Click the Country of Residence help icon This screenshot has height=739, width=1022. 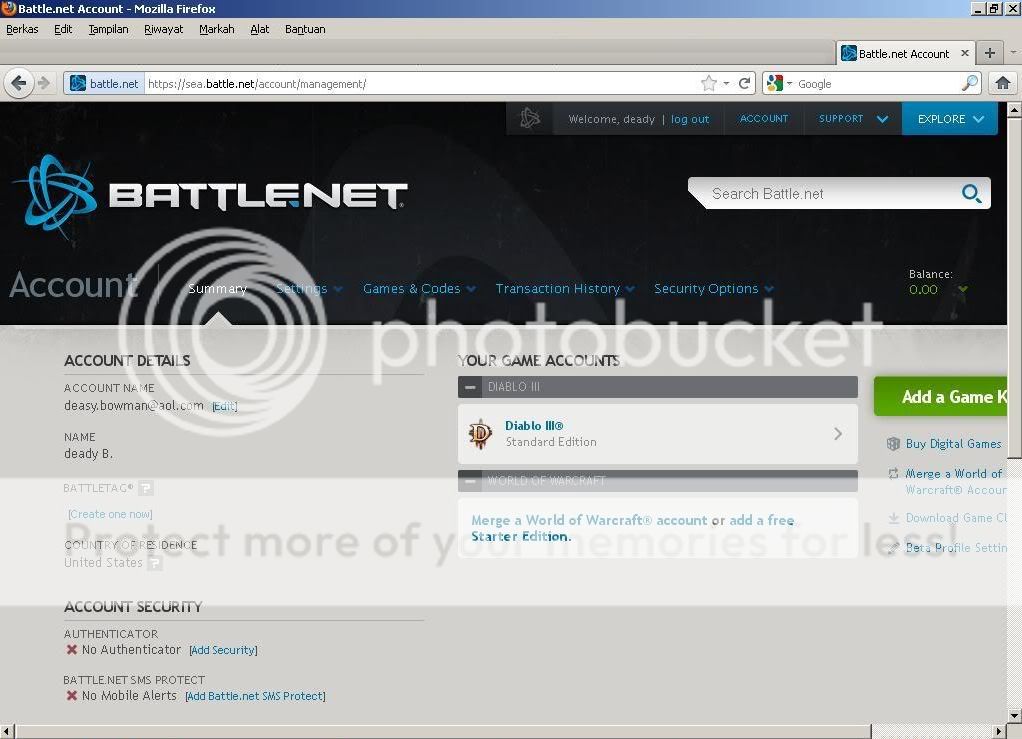154,562
